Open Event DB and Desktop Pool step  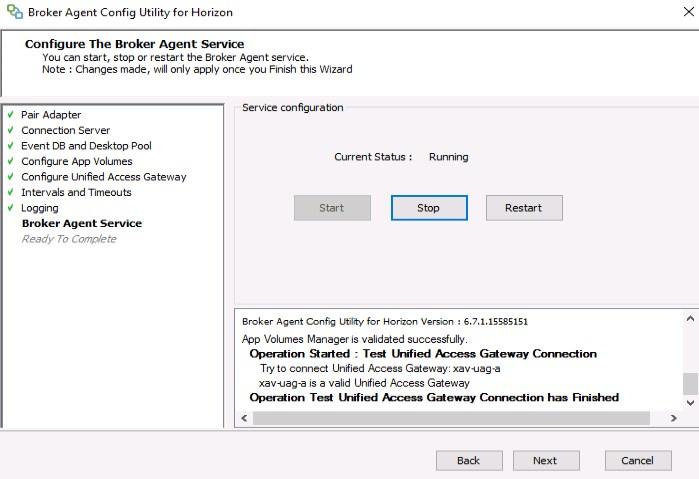click(x=86, y=146)
